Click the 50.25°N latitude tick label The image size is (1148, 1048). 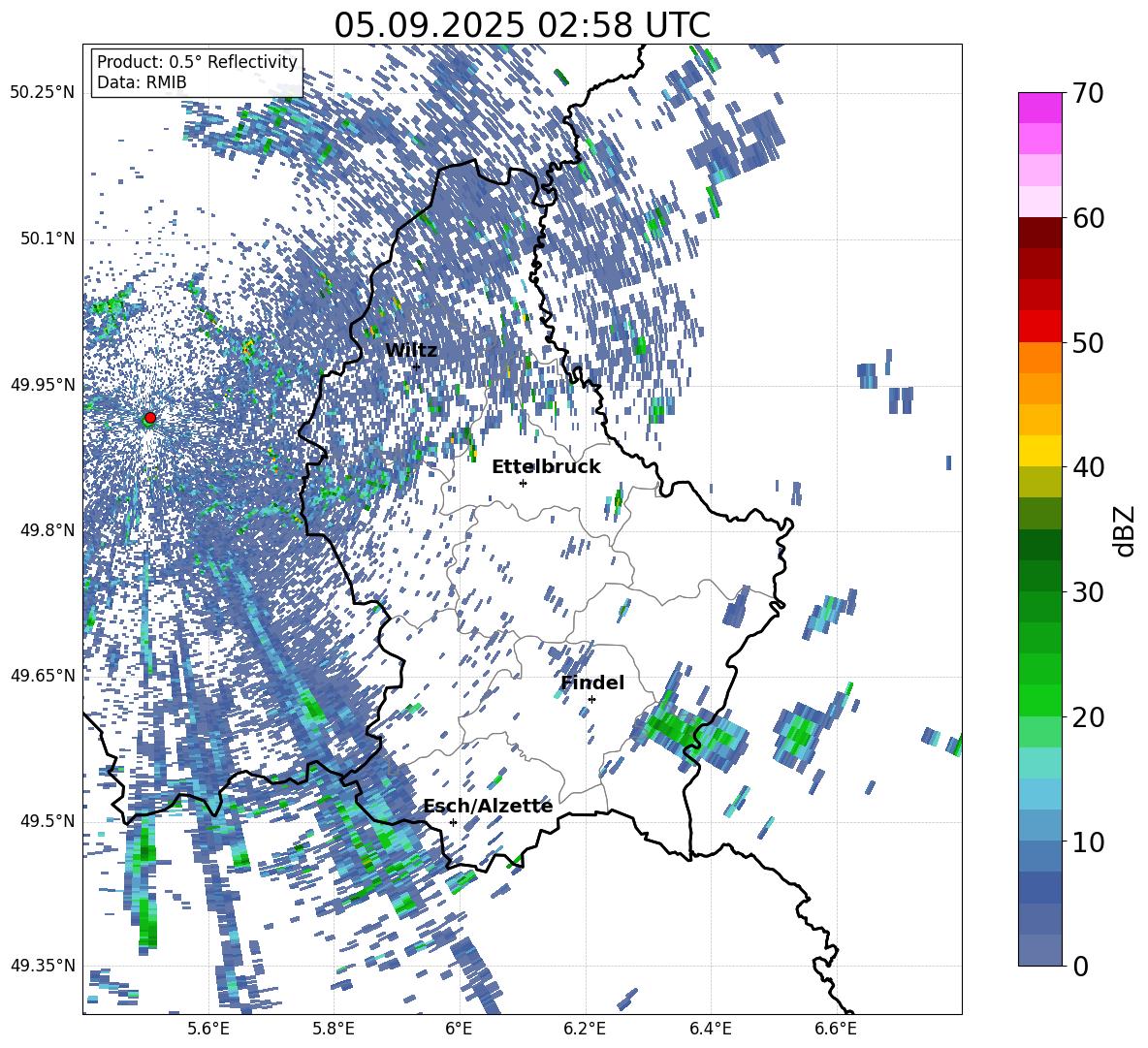(x=43, y=93)
